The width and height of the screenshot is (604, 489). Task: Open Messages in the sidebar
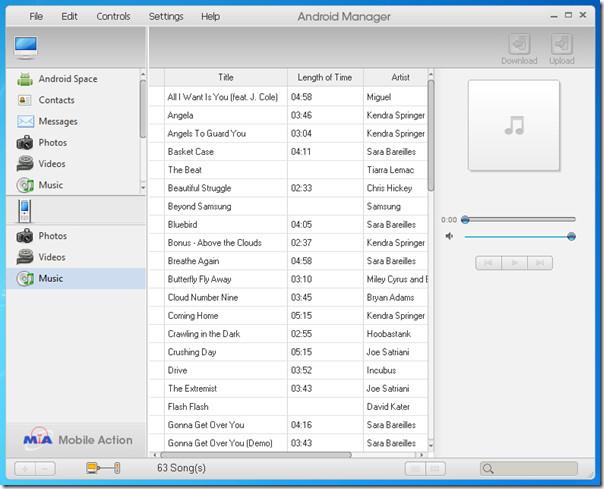(47, 121)
